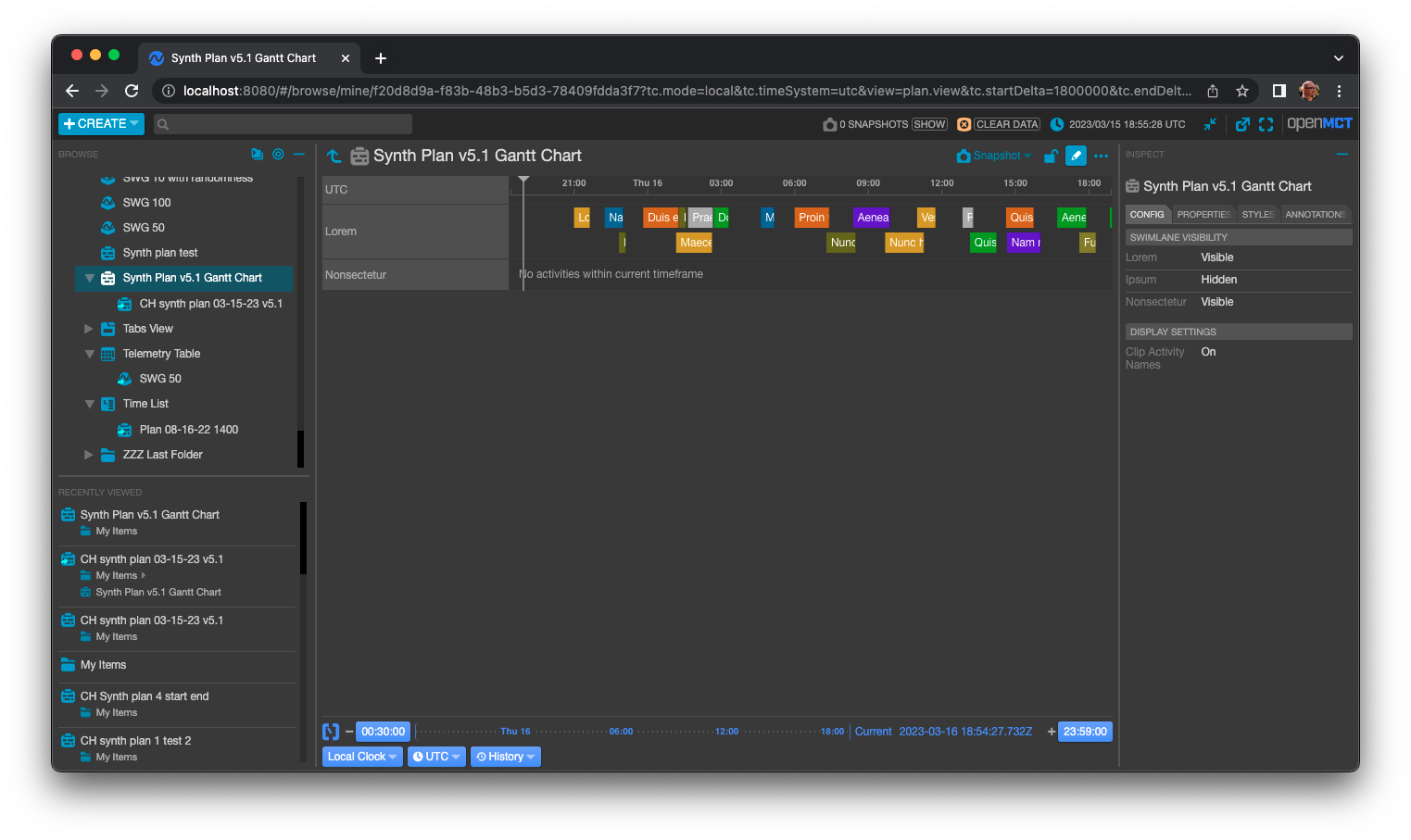Open CH synth plan 03-15-23 v5.1 tree item
1411x840 pixels.
point(210,304)
